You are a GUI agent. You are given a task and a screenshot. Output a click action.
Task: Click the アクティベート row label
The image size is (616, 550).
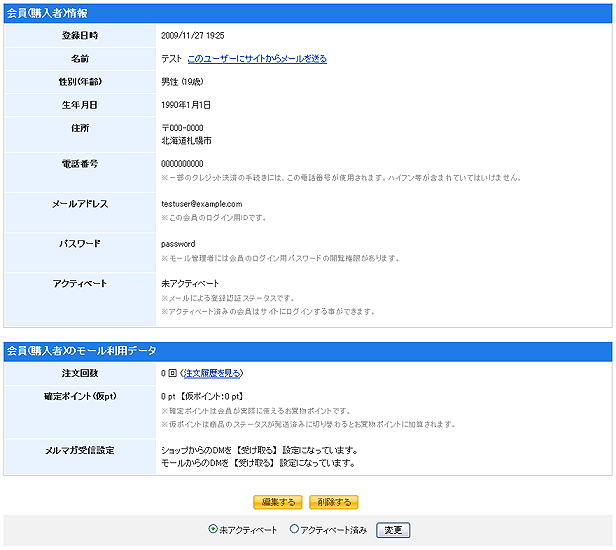point(80,284)
